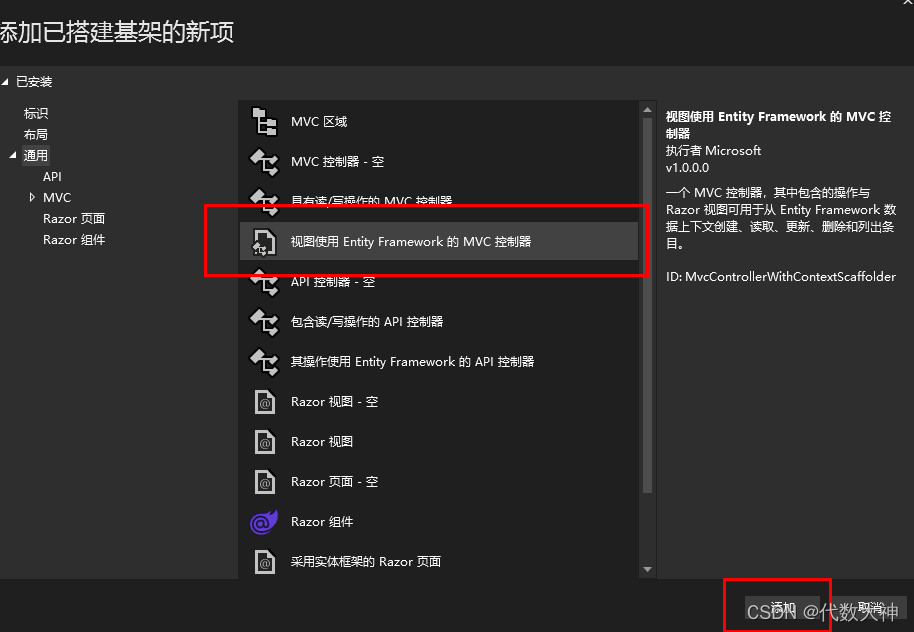Click the 添加 button
Viewport: 914px width, 632px height.
click(781, 606)
